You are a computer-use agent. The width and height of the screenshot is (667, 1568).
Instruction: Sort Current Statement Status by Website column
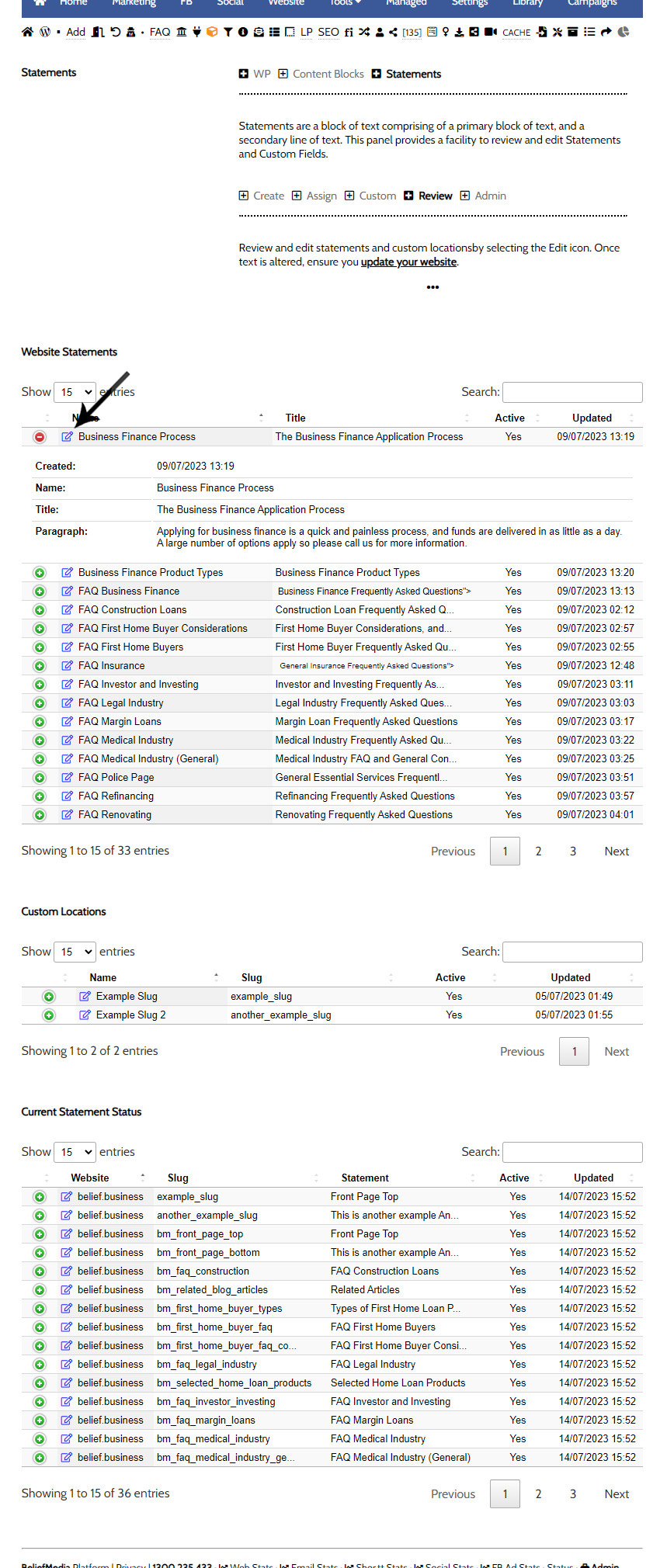pyautogui.click(x=90, y=1178)
